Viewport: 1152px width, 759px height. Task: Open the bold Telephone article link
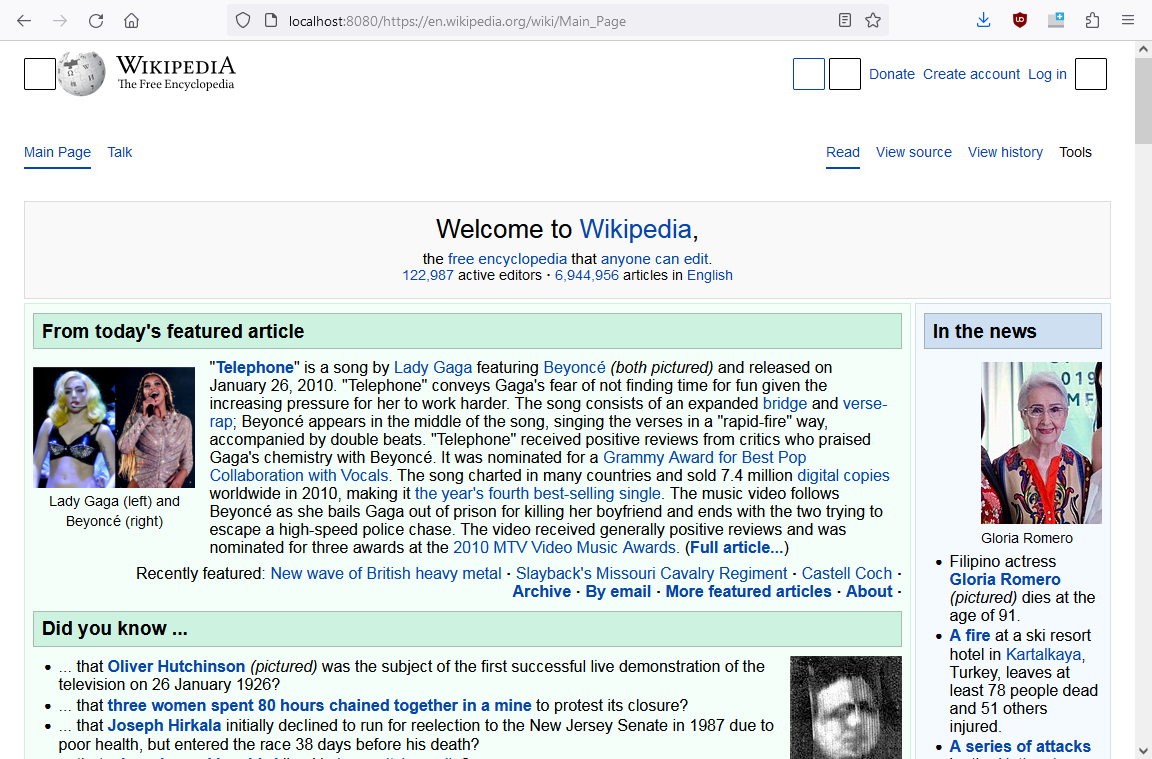click(x=255, y=367)
